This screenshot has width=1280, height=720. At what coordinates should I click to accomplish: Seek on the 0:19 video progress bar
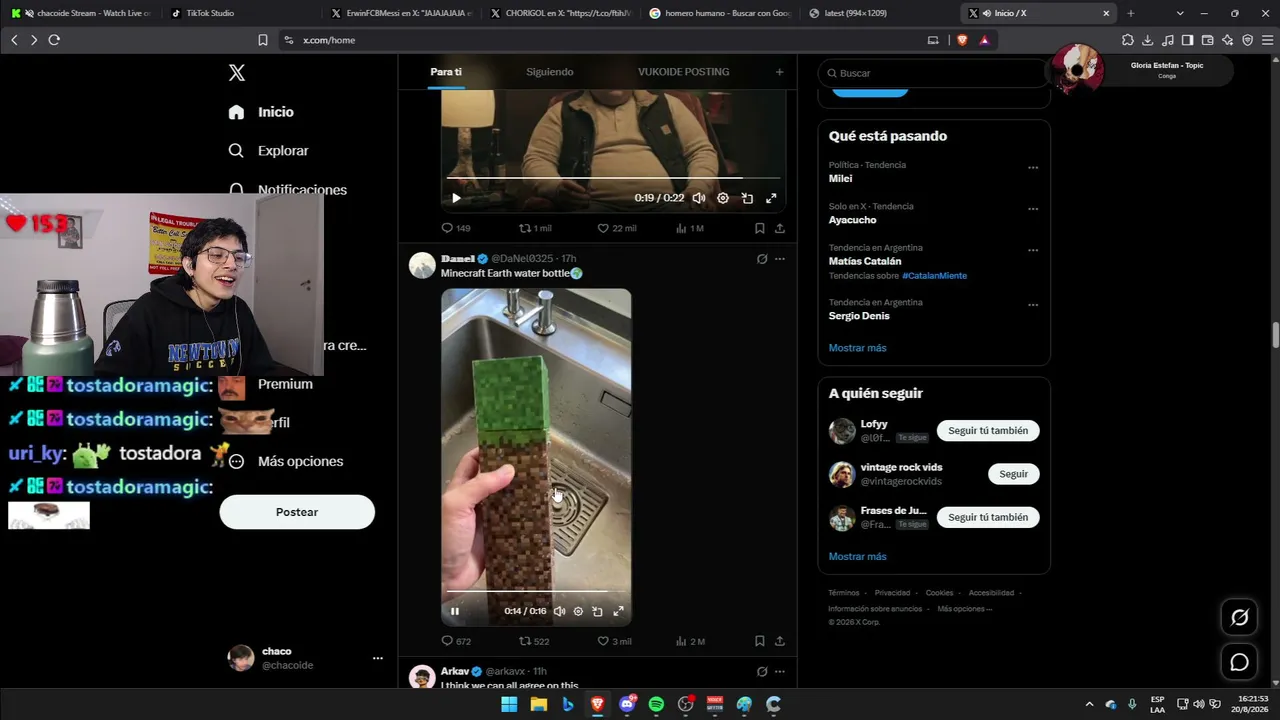pyautogui.click(x=613, y=179)
